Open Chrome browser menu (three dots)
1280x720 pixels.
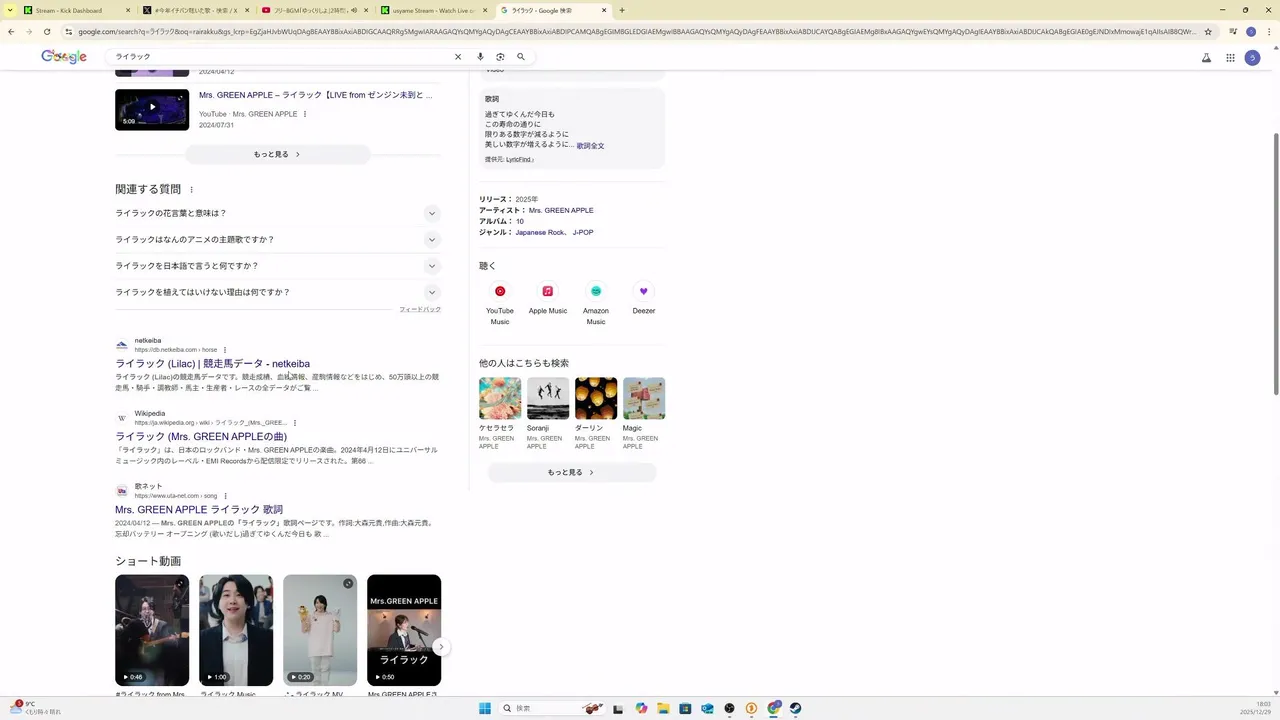(x=1268, y=31)
